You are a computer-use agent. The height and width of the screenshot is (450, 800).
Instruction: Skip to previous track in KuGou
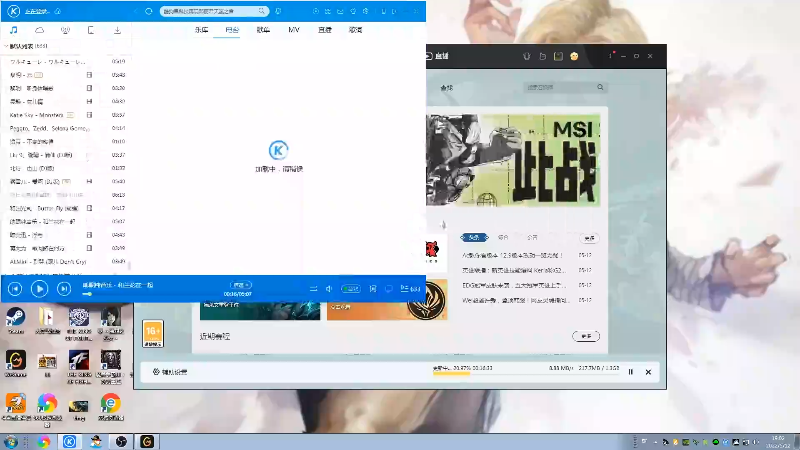pyautogui.click(x=15, y=289)
